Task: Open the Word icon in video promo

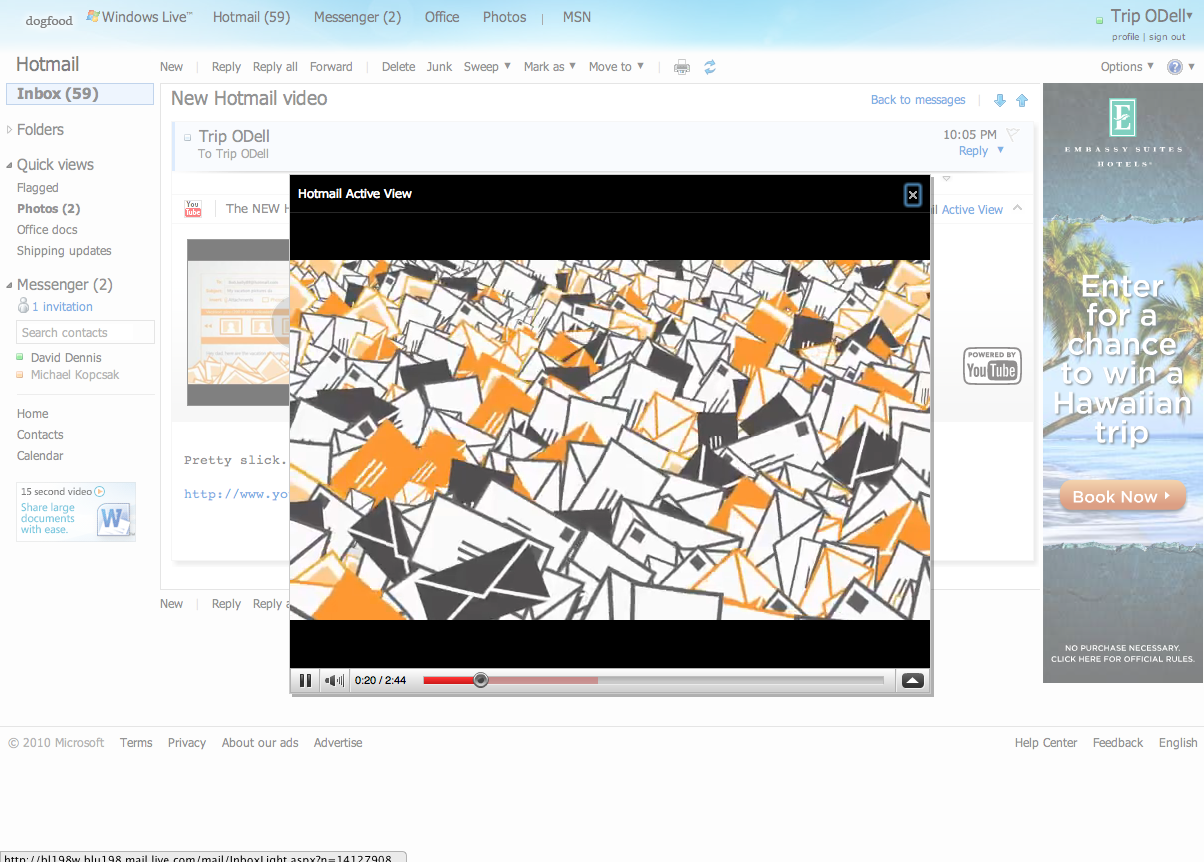Action: pyautogui.click(x=113, y=519)
